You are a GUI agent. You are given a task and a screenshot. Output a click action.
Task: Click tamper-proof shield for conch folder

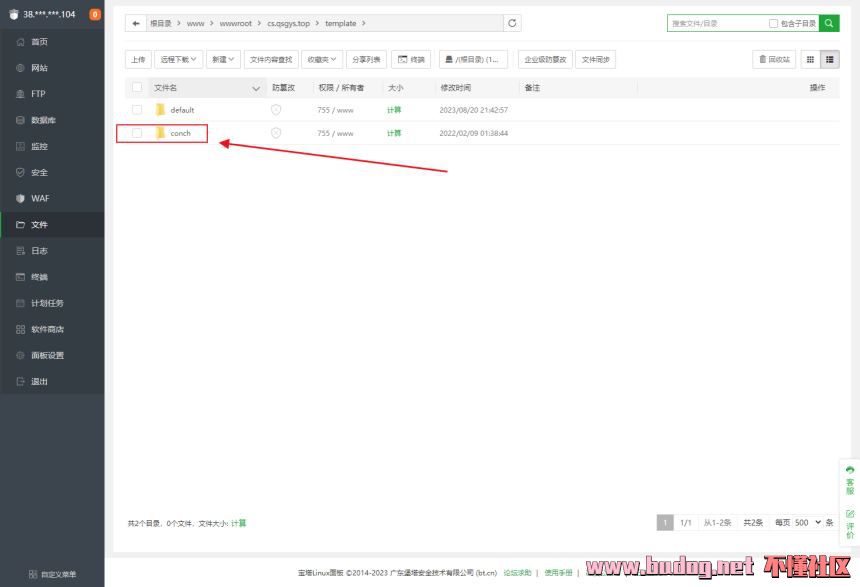point(276,133)
